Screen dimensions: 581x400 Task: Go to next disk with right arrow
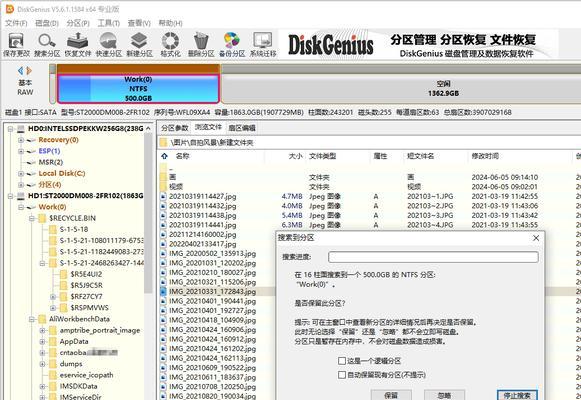coord(29,70)
